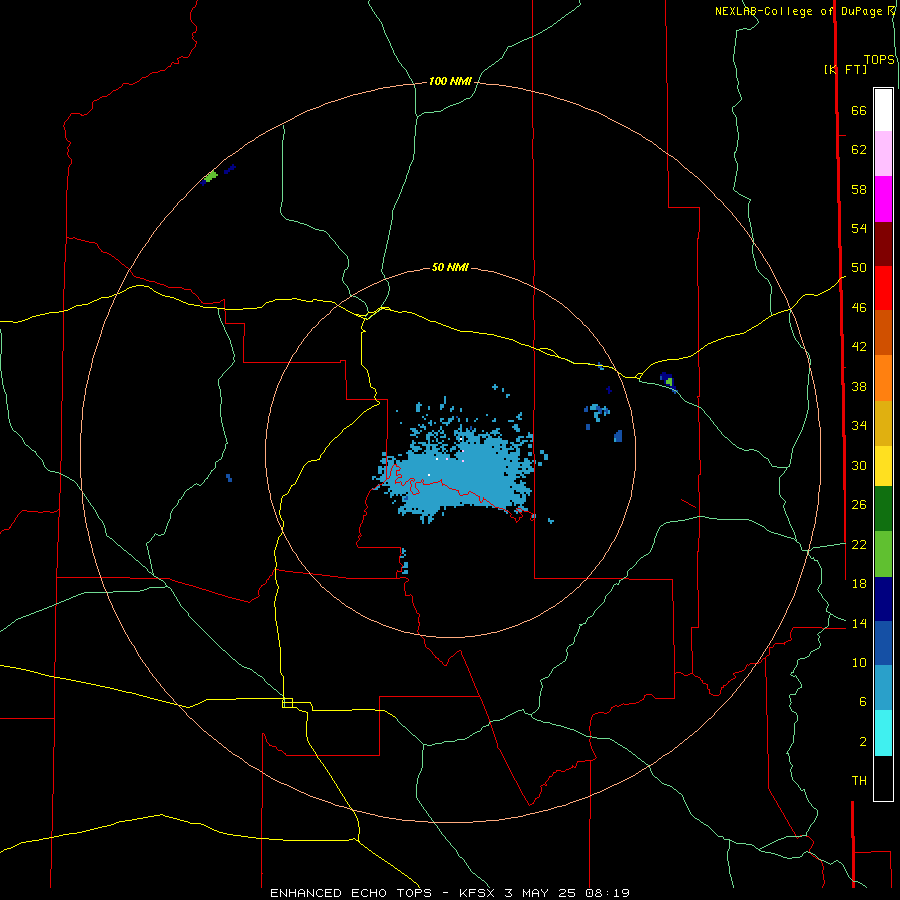
Task: Click the 'TOPS' legend heading
Action: click(x=879, y=59)
